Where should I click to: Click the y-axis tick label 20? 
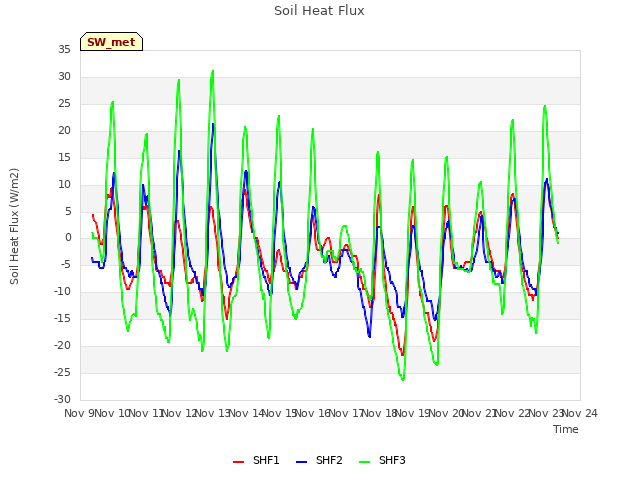(64, 131)
